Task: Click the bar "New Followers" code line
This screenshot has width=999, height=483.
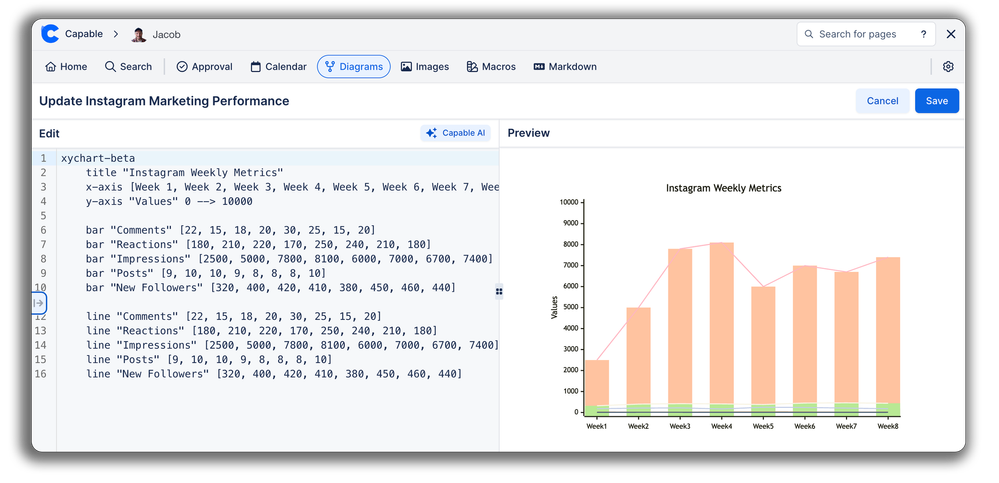Action: point(271,287)
